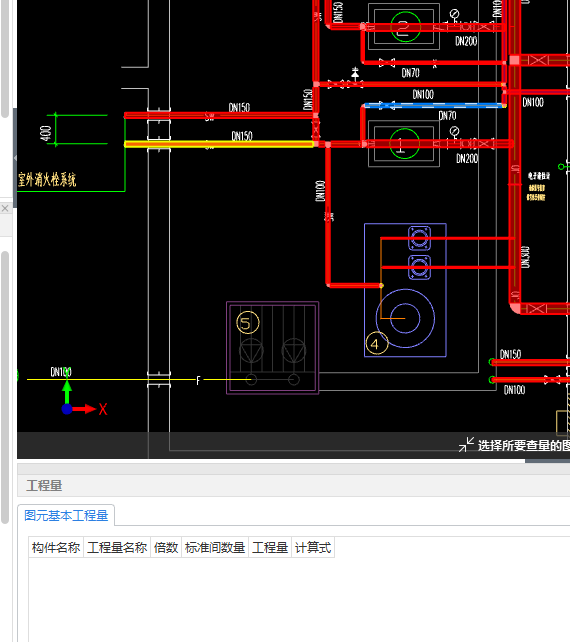Click the vertical DN300 pipe label
This screenshot has width=570, height=642.
point(525,257)
